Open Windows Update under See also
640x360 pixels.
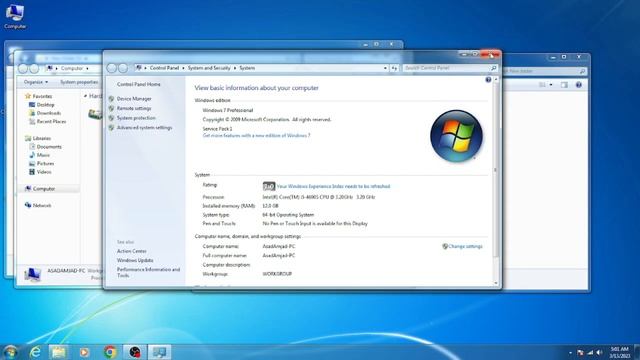coord(135,260)
